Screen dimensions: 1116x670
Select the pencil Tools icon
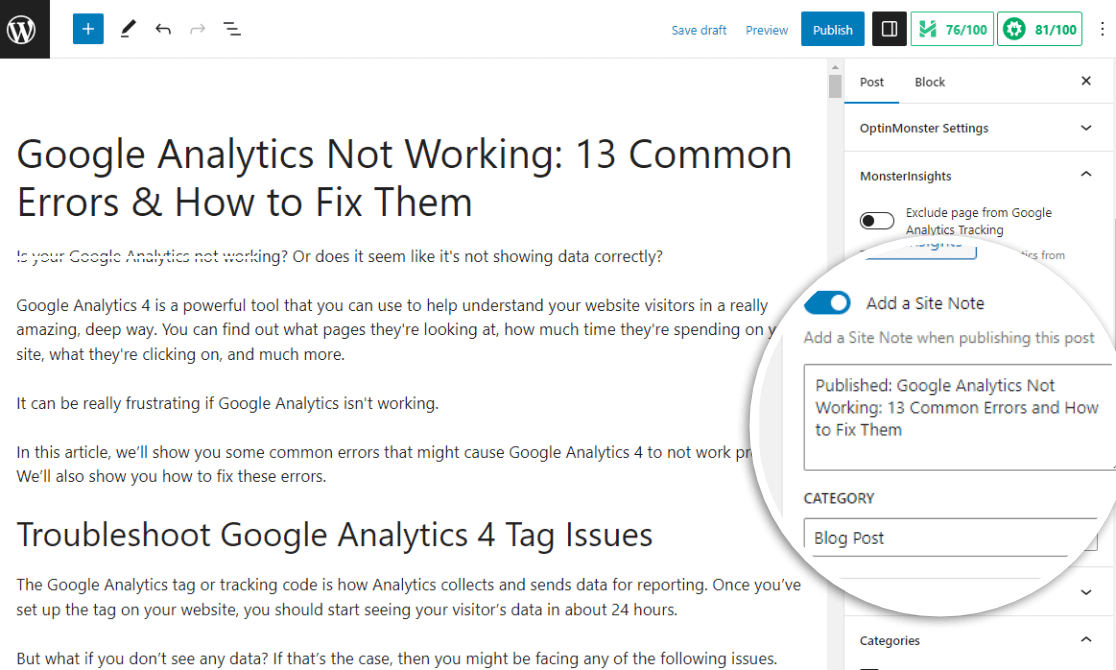coord(127,29)
